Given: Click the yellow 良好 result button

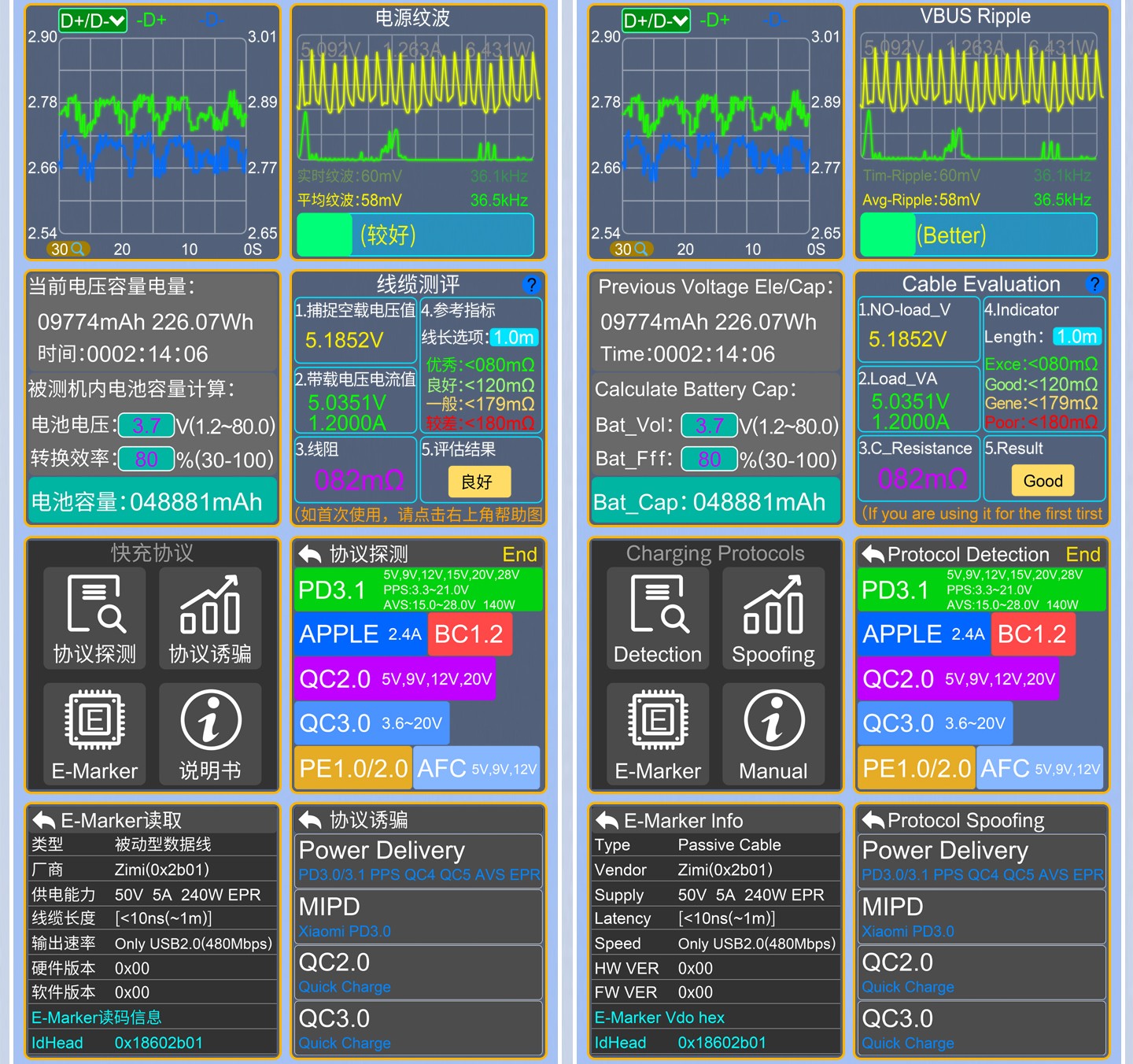Looking at the screenshot, I should pyautogui.click(x=480, y=482).
